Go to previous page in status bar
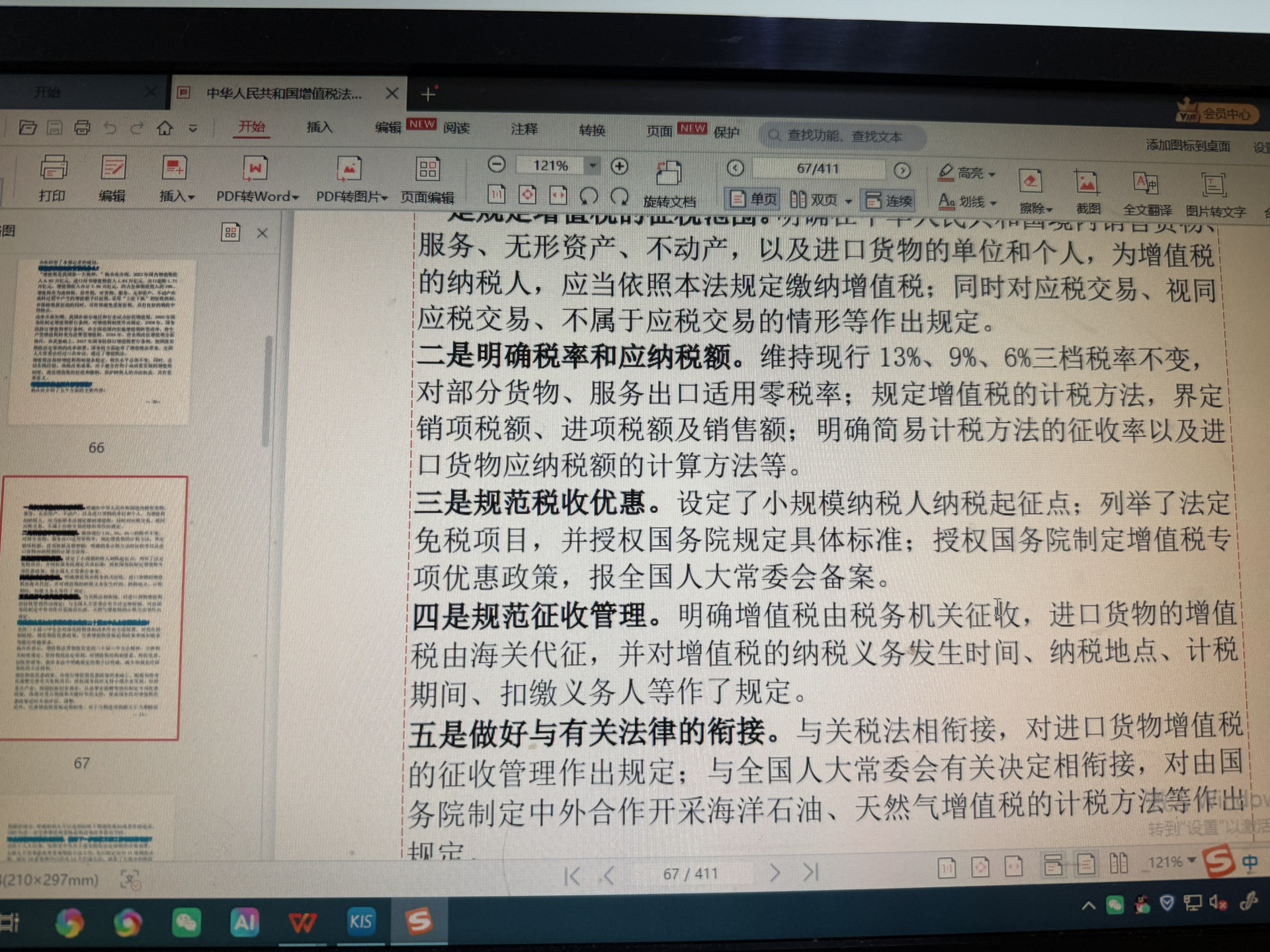 (609, 875)
